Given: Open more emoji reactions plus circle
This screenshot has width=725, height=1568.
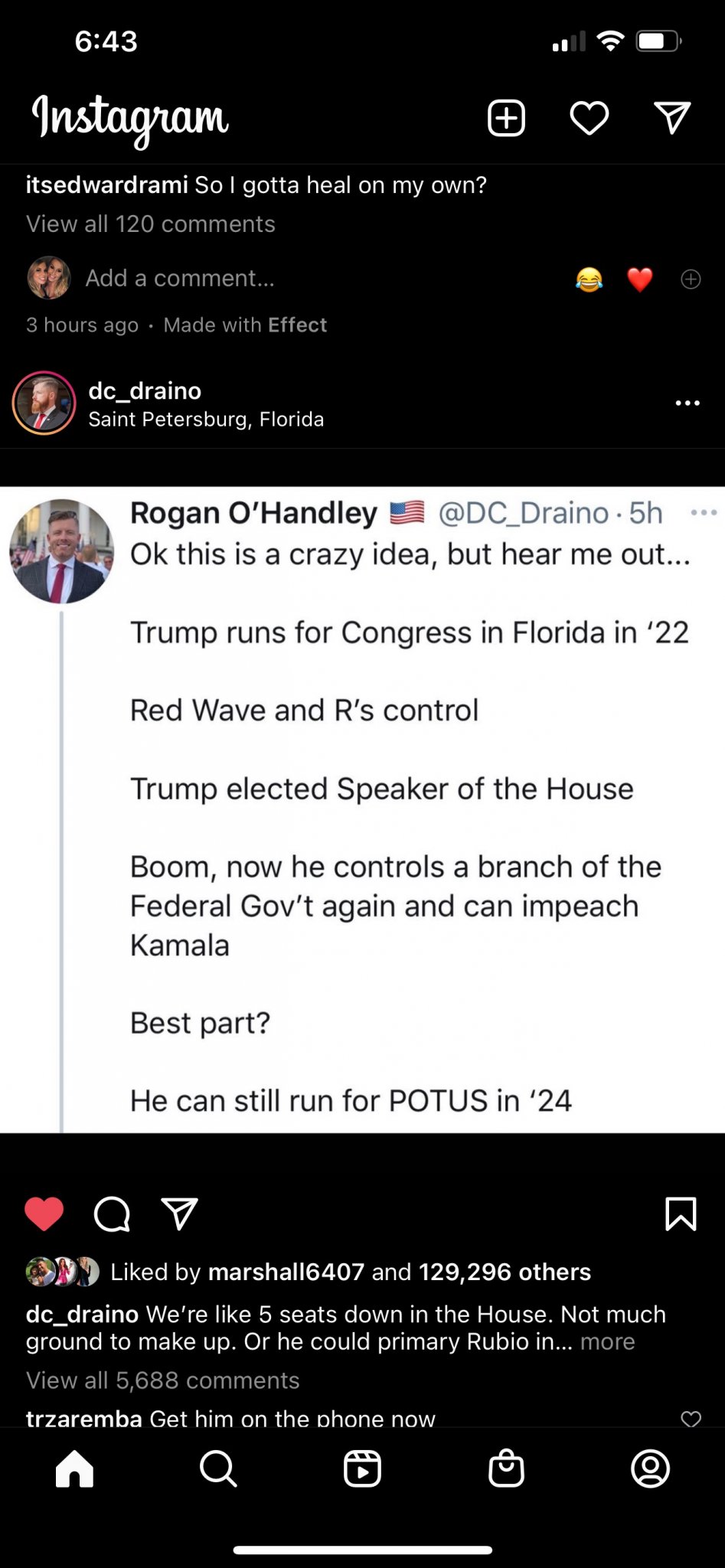Looking at the screenshot, I should [691, 279].
